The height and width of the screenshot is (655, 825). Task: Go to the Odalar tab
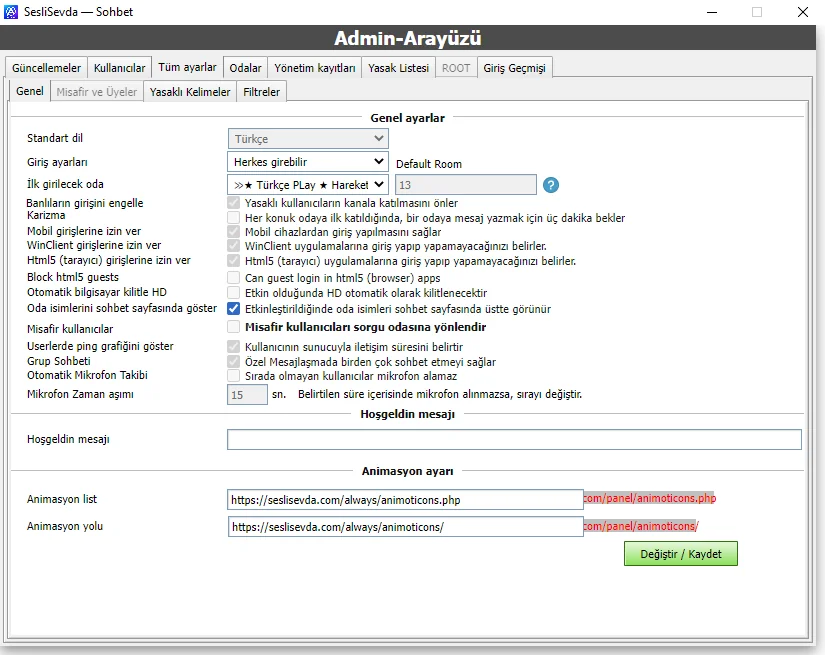tap(245, 68)
